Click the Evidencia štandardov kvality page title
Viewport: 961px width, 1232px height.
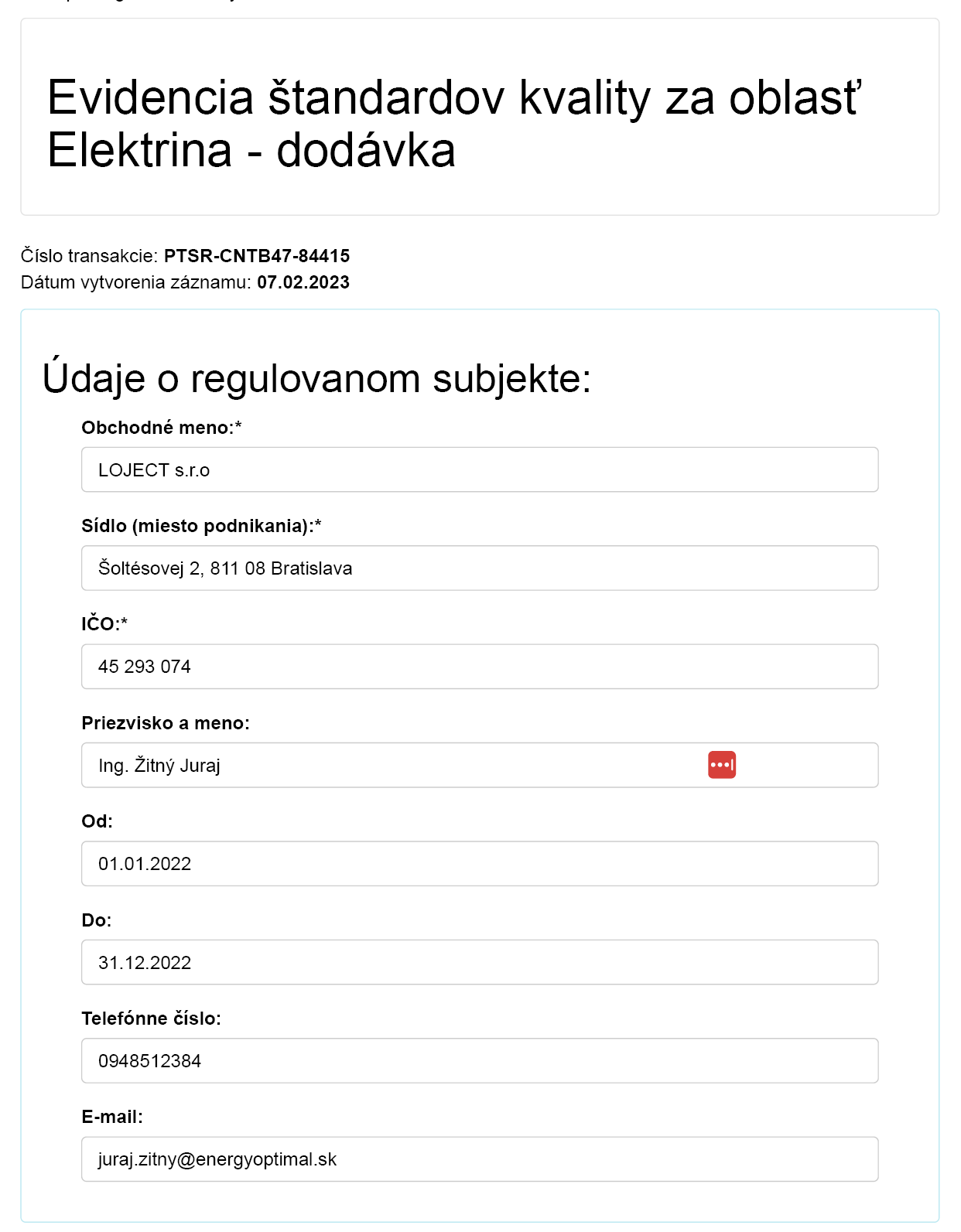(x=453, y=124)
